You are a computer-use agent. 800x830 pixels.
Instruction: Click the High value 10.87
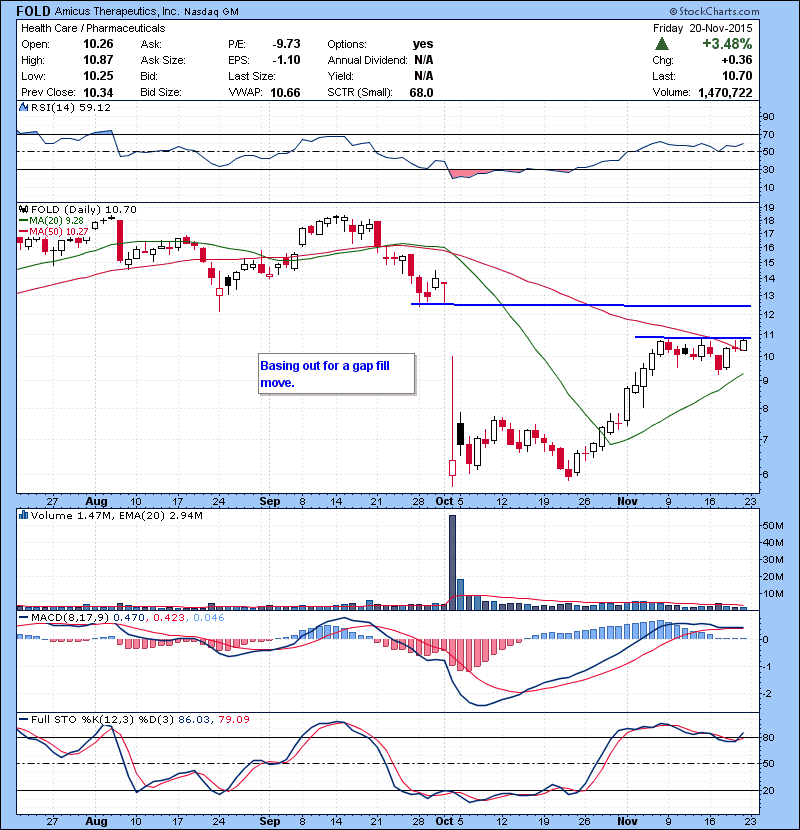coord(98,60)
